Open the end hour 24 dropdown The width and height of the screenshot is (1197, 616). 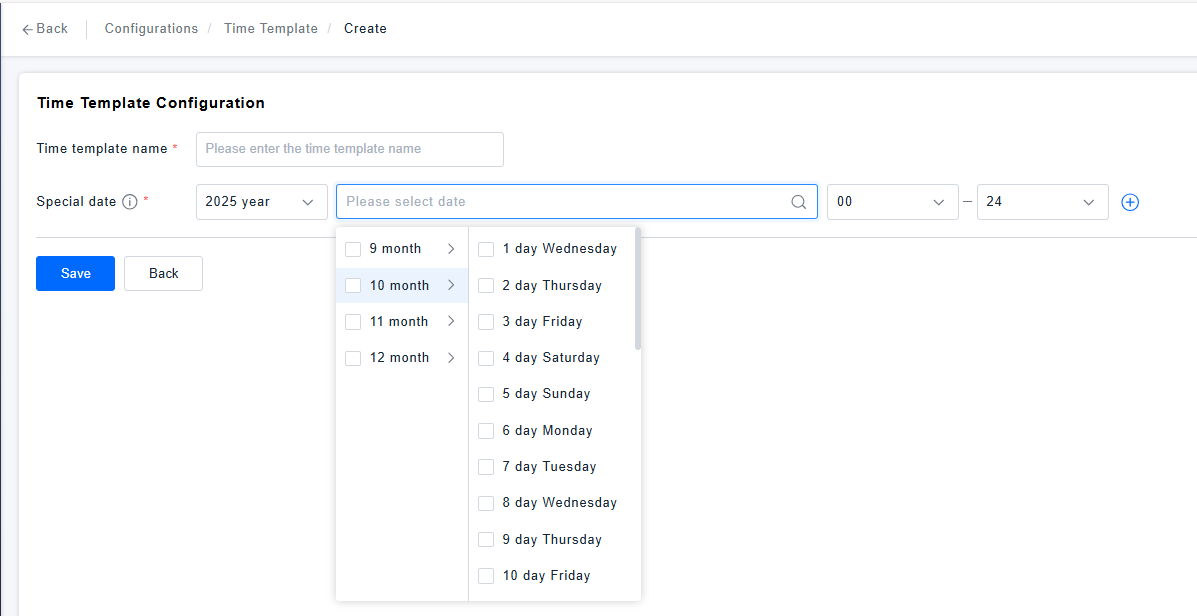pos(1042,202)
